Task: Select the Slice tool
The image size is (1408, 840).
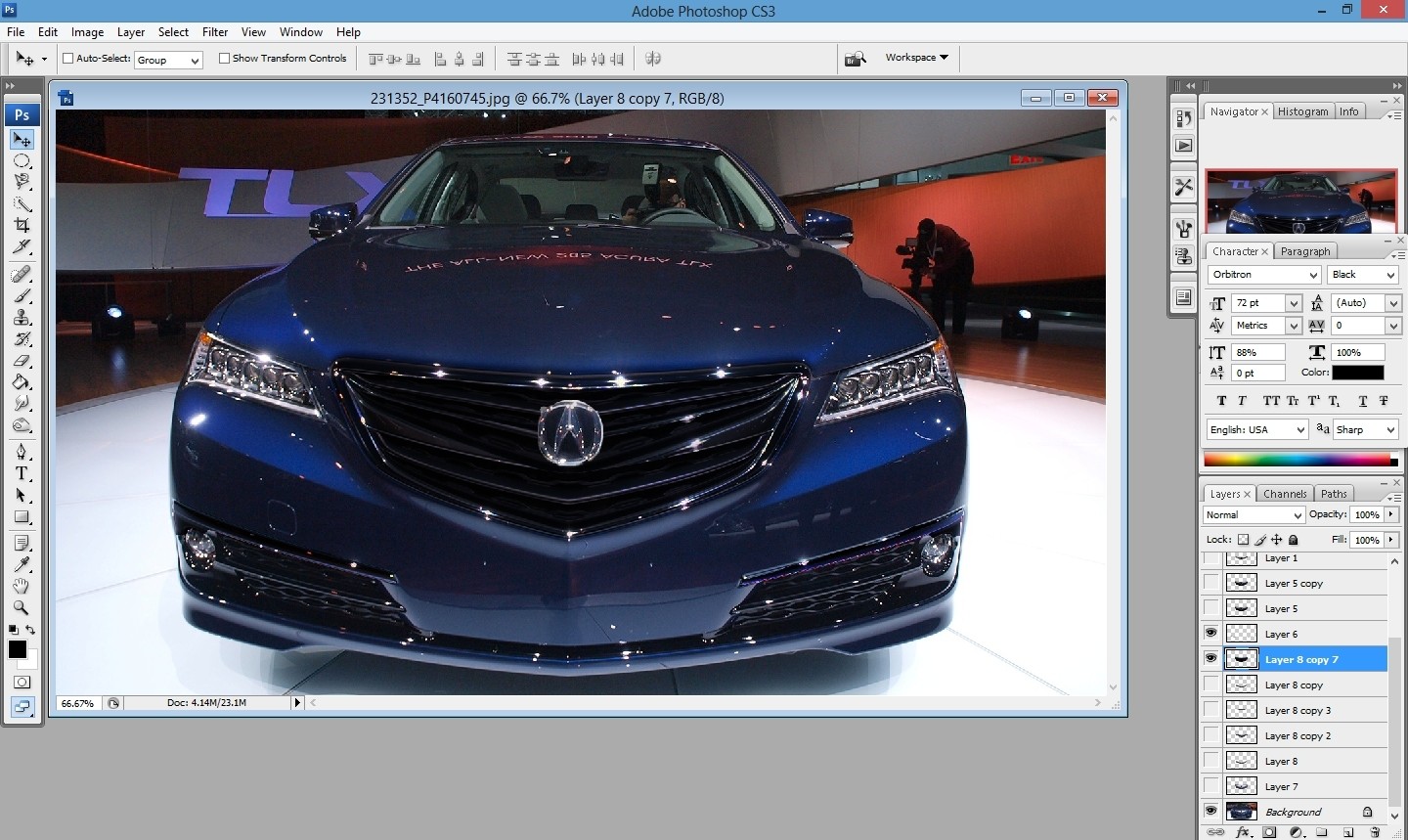Action: (22, 247)
